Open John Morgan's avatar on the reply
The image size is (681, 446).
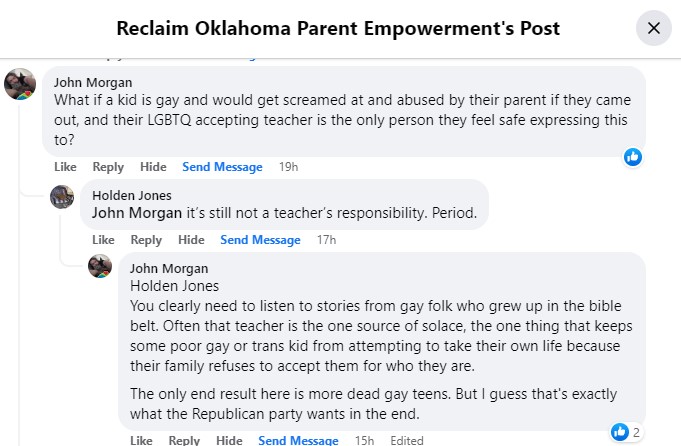[99, 266]
